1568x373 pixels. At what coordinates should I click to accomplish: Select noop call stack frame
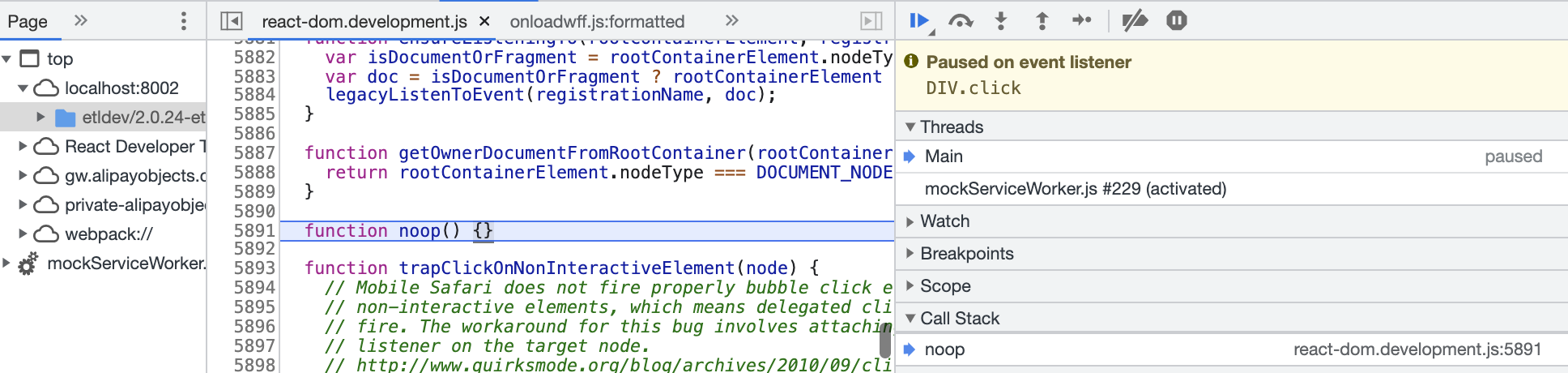[1231, 349]
